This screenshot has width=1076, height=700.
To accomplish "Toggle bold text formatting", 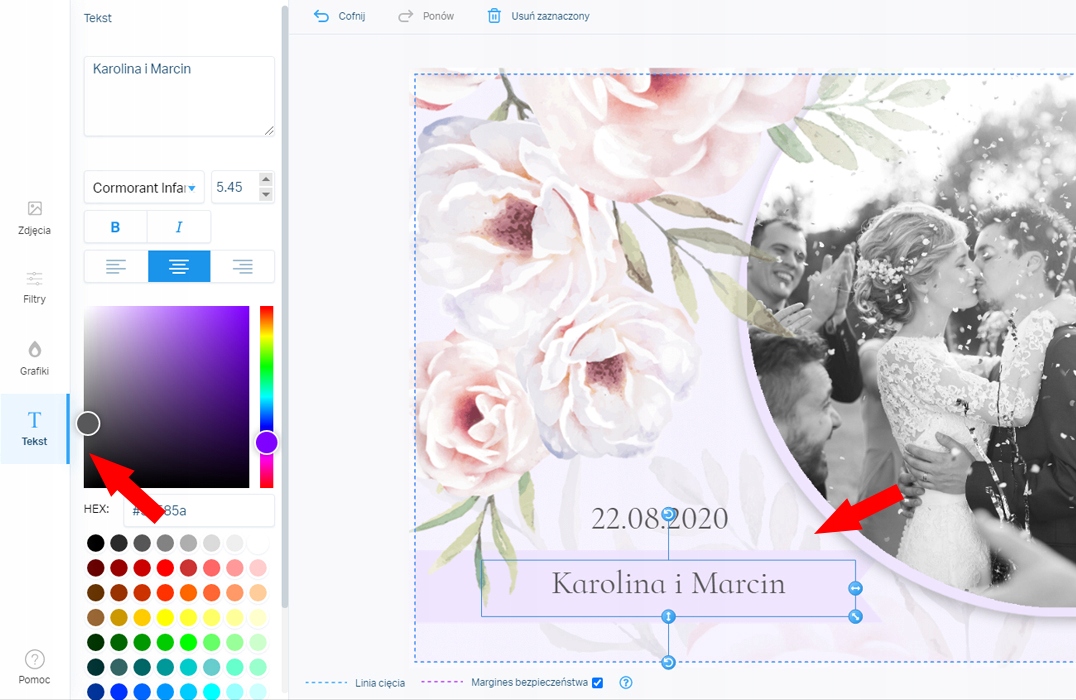I will click(x=115, y=227).
